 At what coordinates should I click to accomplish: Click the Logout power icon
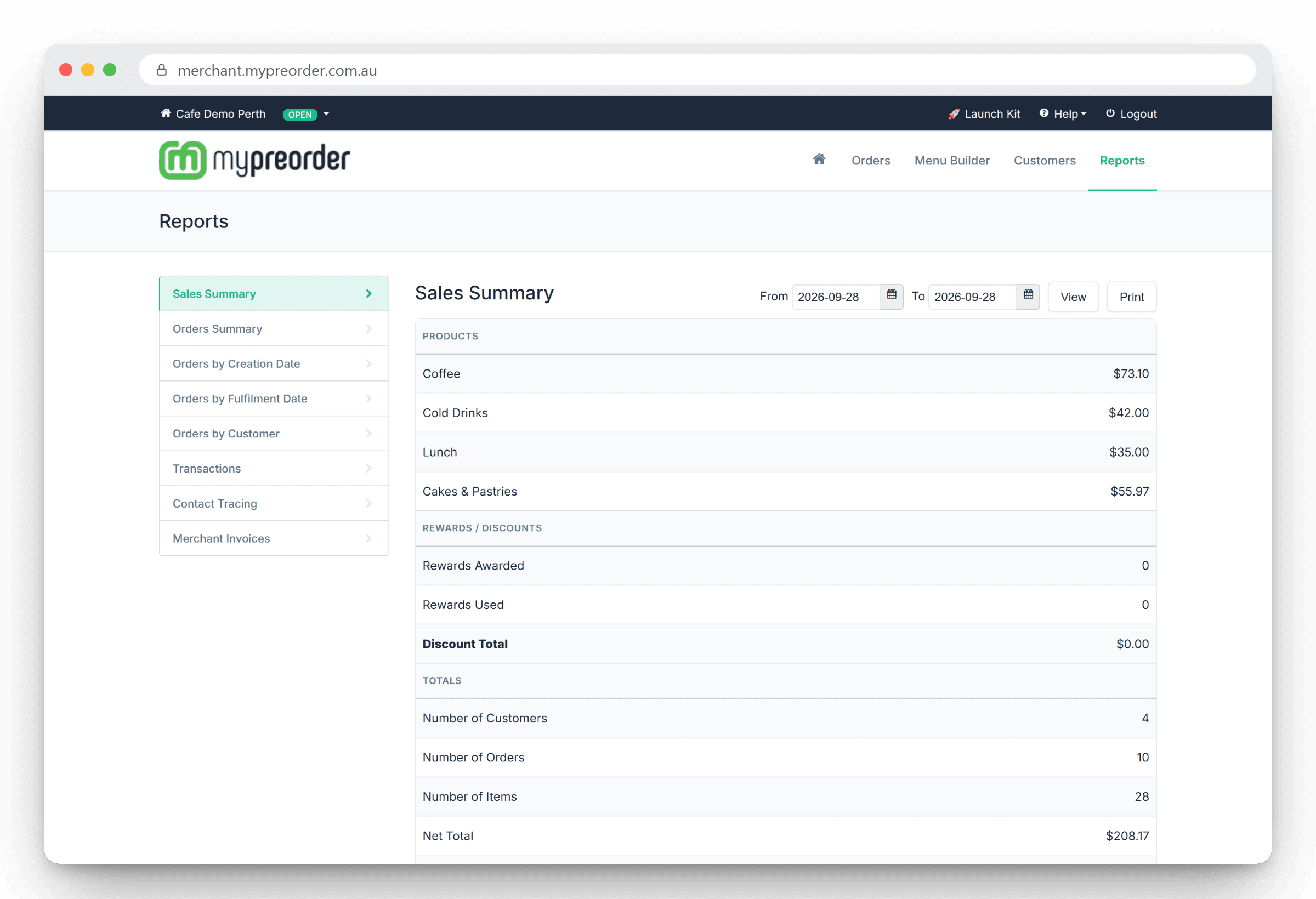click(x=1110, y=113)
